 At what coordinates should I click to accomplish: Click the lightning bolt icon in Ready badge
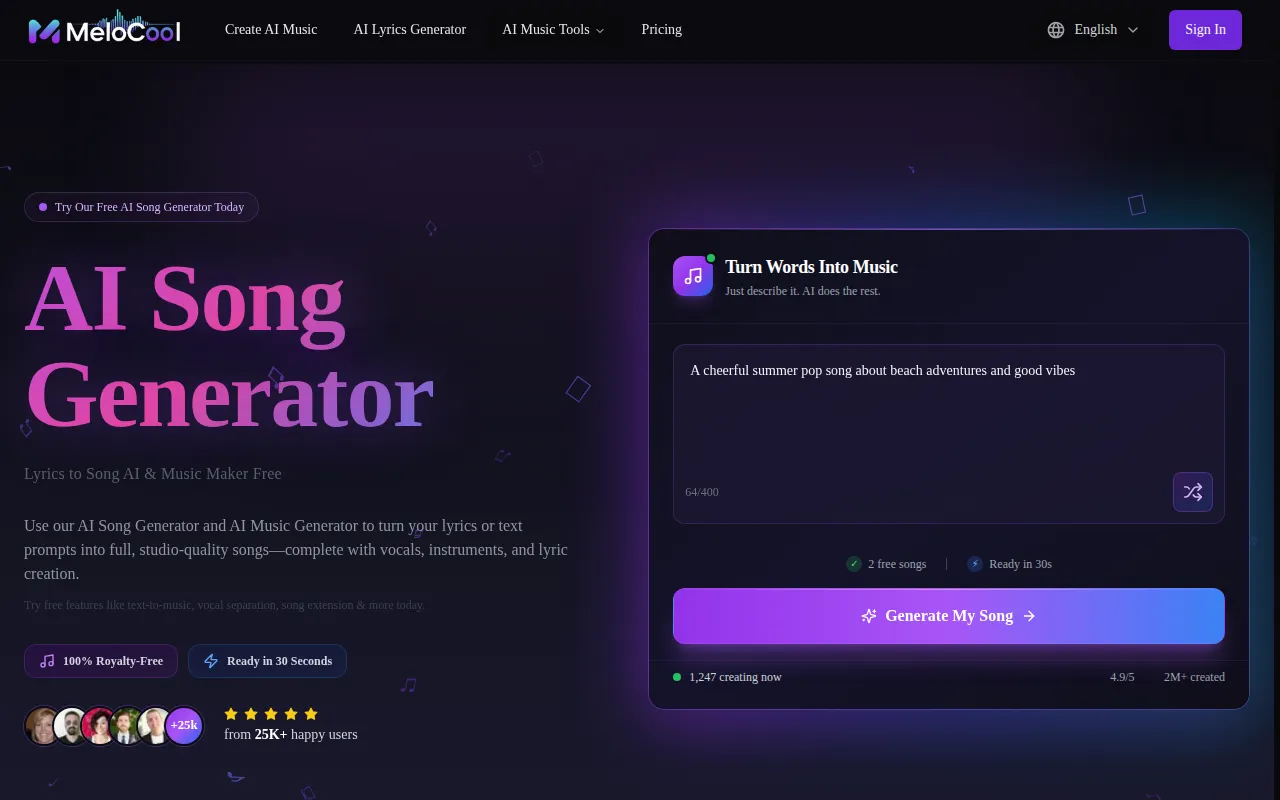click(x=211, y=661)
